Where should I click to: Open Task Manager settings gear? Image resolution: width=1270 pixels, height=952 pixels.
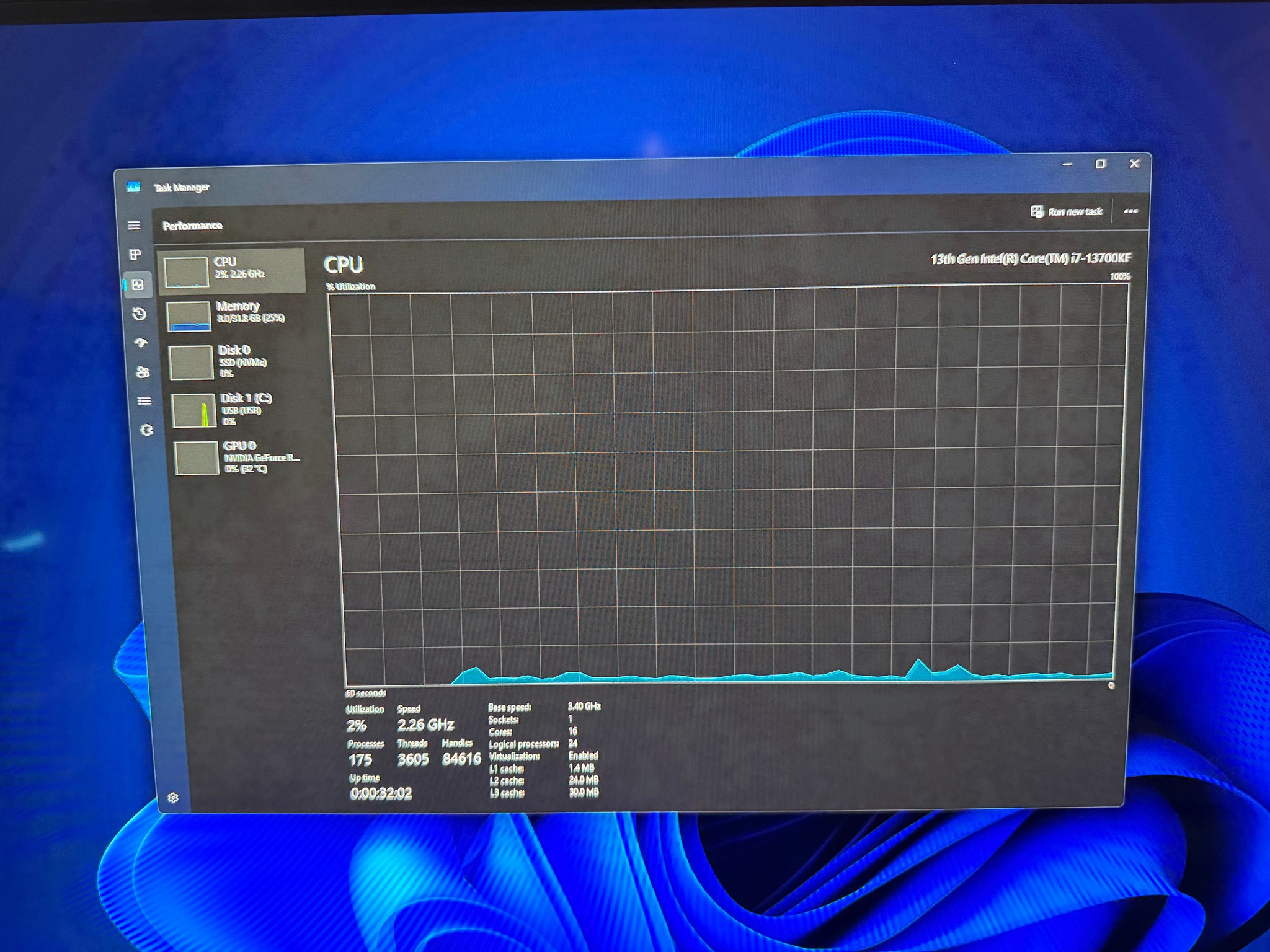pyautogui.click(x=173, y=798)
